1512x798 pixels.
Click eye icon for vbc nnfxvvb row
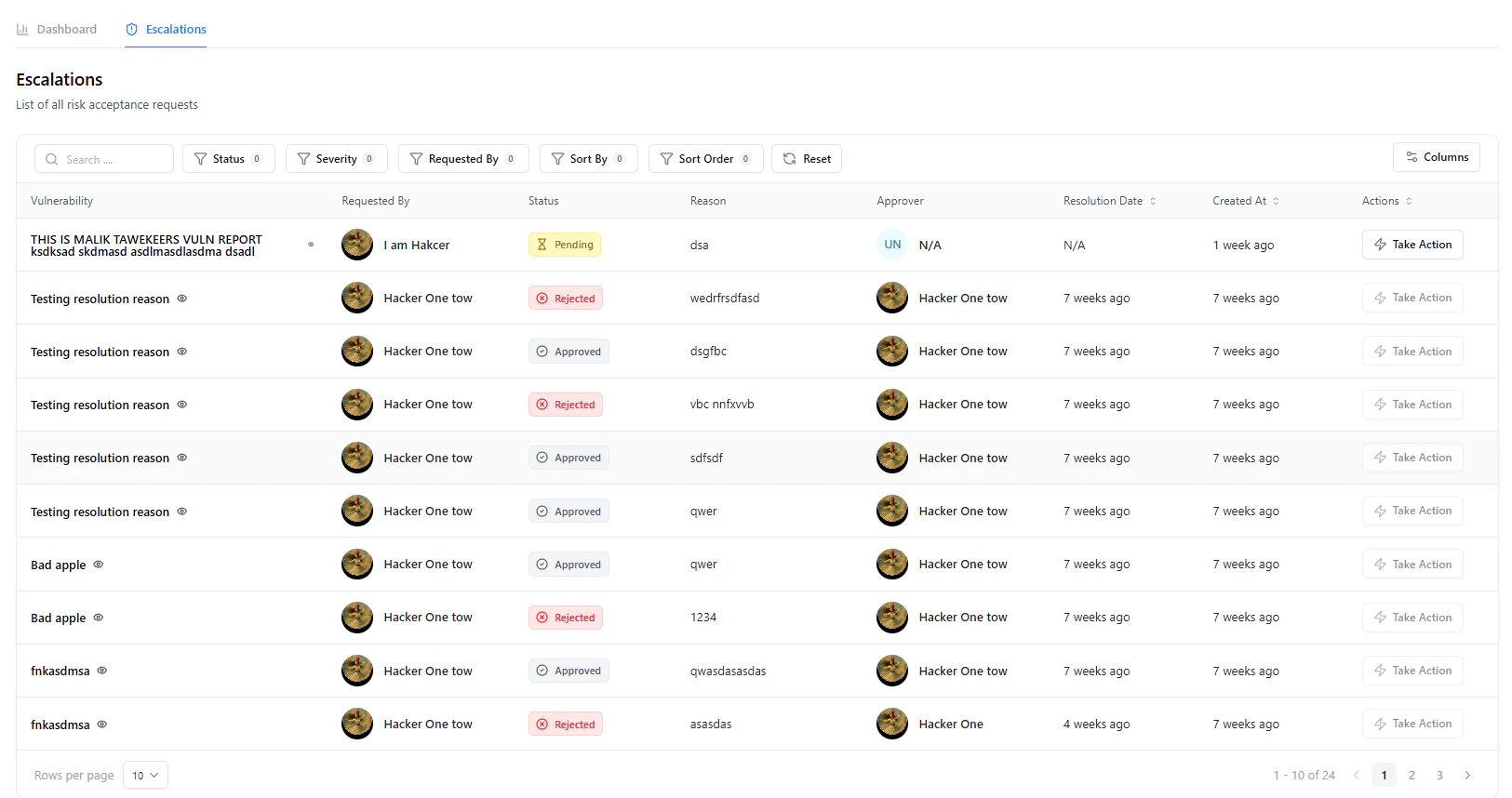(182, 405)
